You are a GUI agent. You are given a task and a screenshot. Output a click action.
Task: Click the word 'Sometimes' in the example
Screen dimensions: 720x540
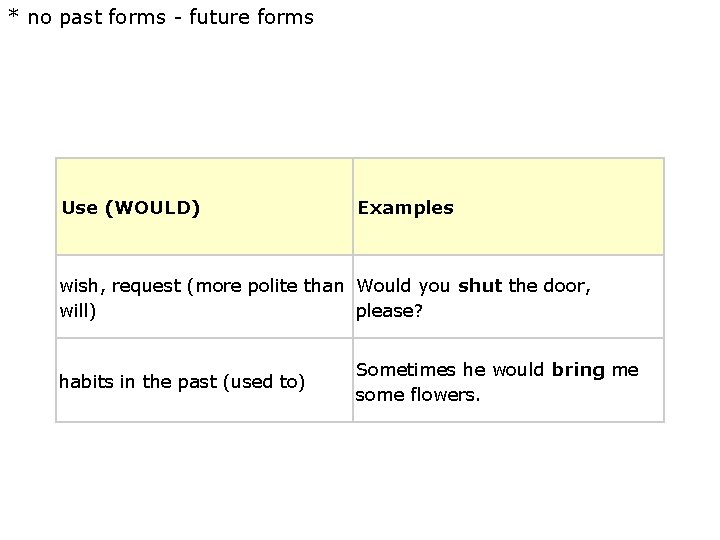[406, 370]
